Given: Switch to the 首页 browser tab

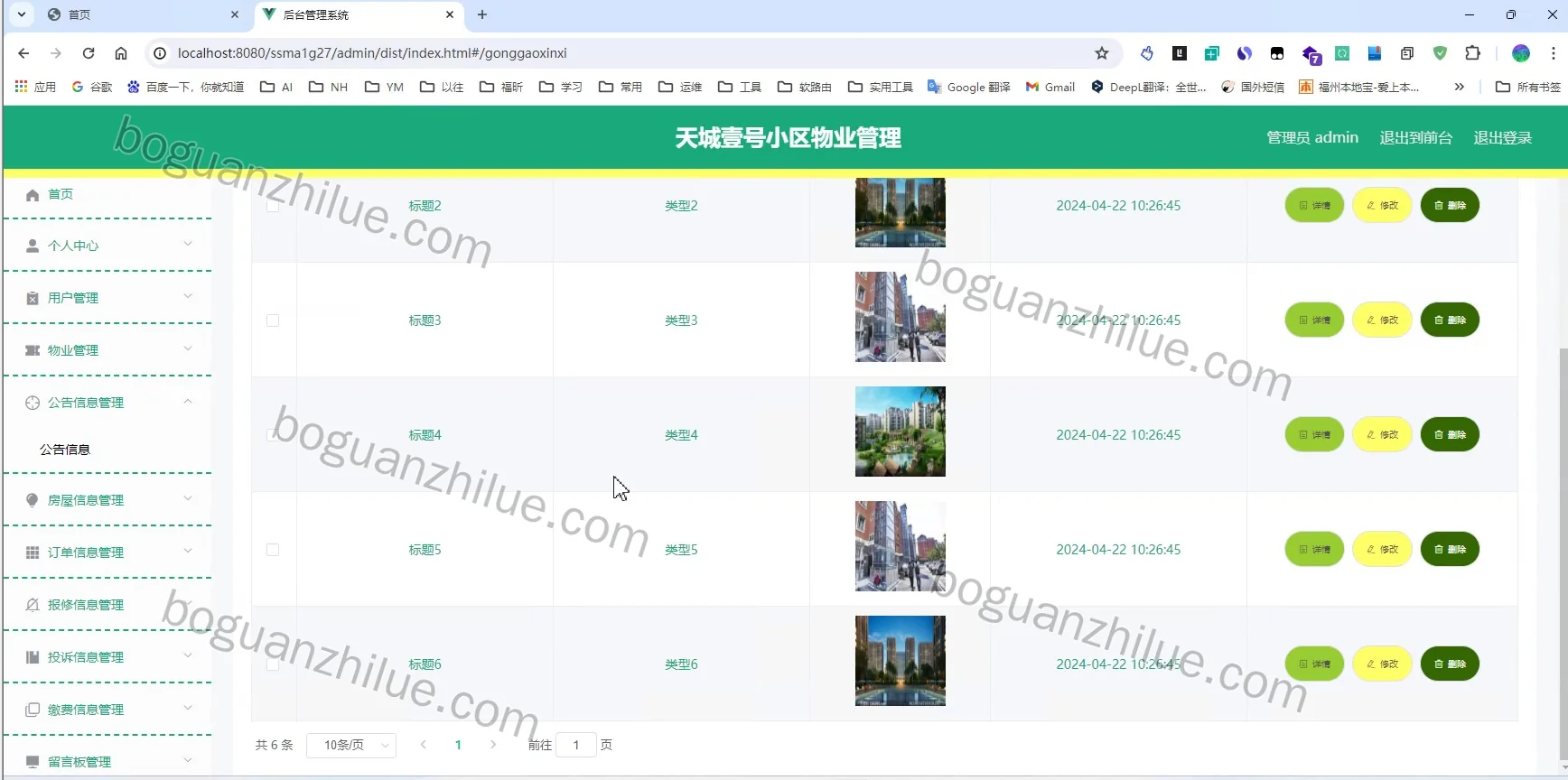Looking at the screenshot, I should click(142, 14).
